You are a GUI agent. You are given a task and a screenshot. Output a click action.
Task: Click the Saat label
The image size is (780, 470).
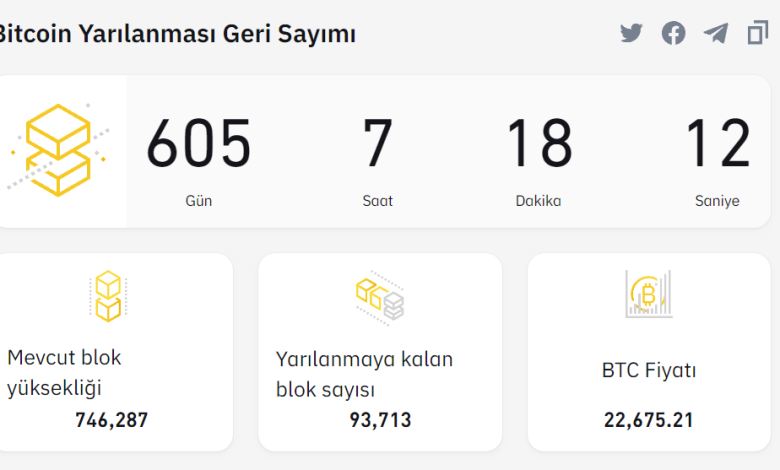378,201
